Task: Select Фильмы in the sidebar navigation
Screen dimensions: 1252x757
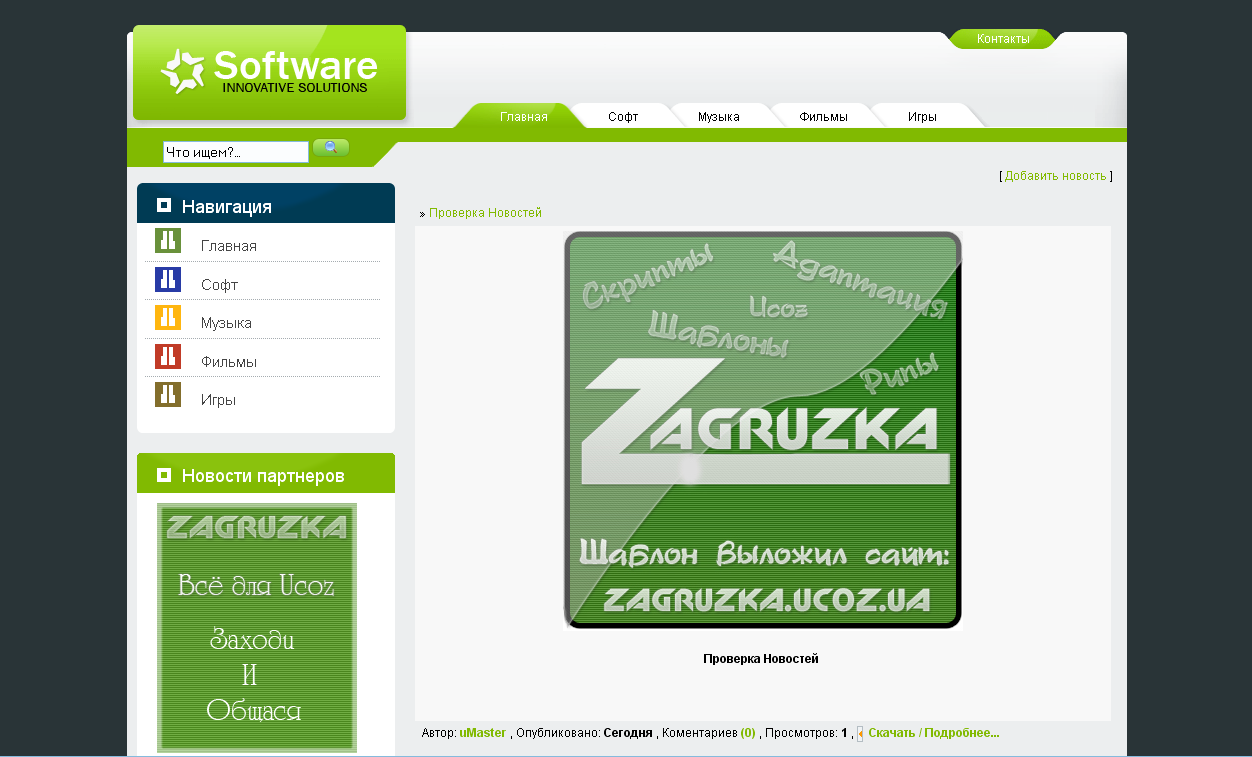Action: point(229,362)
